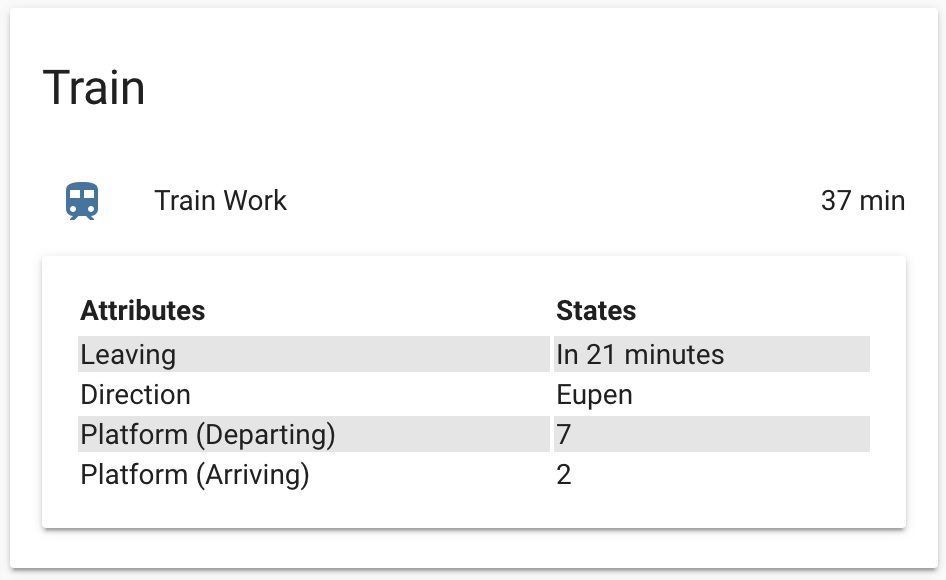Click arriving platform value 2
Screen dimensions: 946x580
563,475
